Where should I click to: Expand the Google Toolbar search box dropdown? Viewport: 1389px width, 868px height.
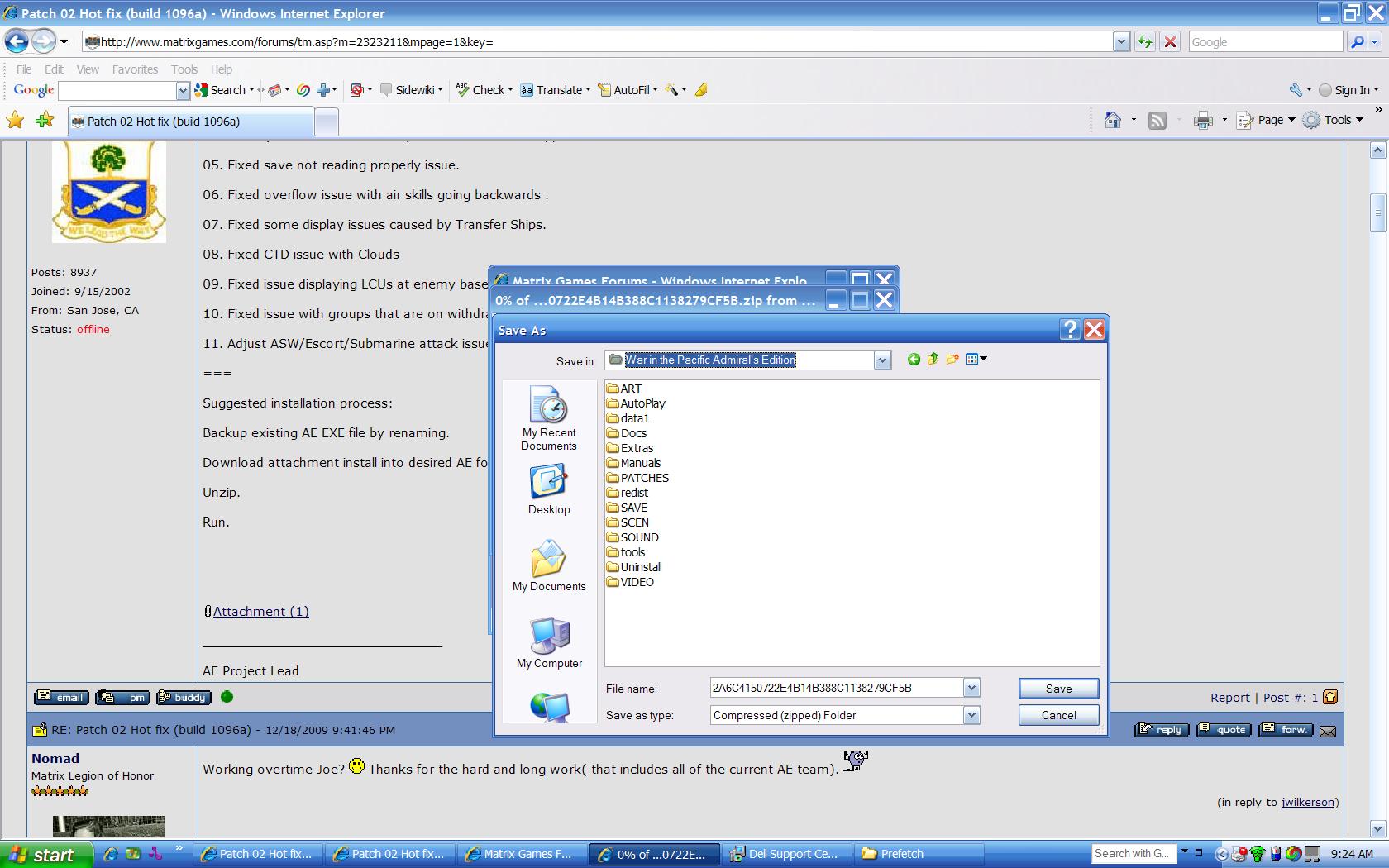tap(183, 90)
